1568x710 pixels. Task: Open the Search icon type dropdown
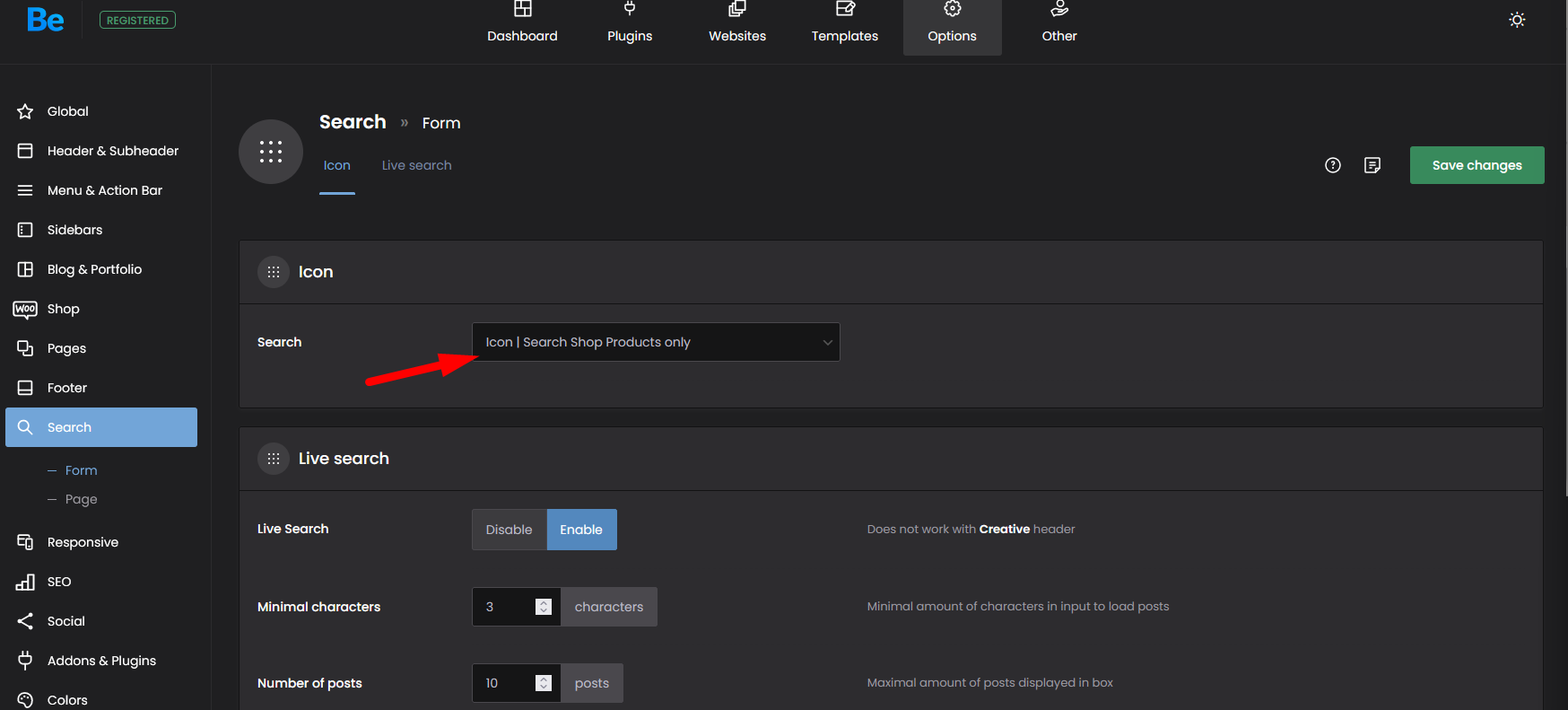tap(656, 342)
